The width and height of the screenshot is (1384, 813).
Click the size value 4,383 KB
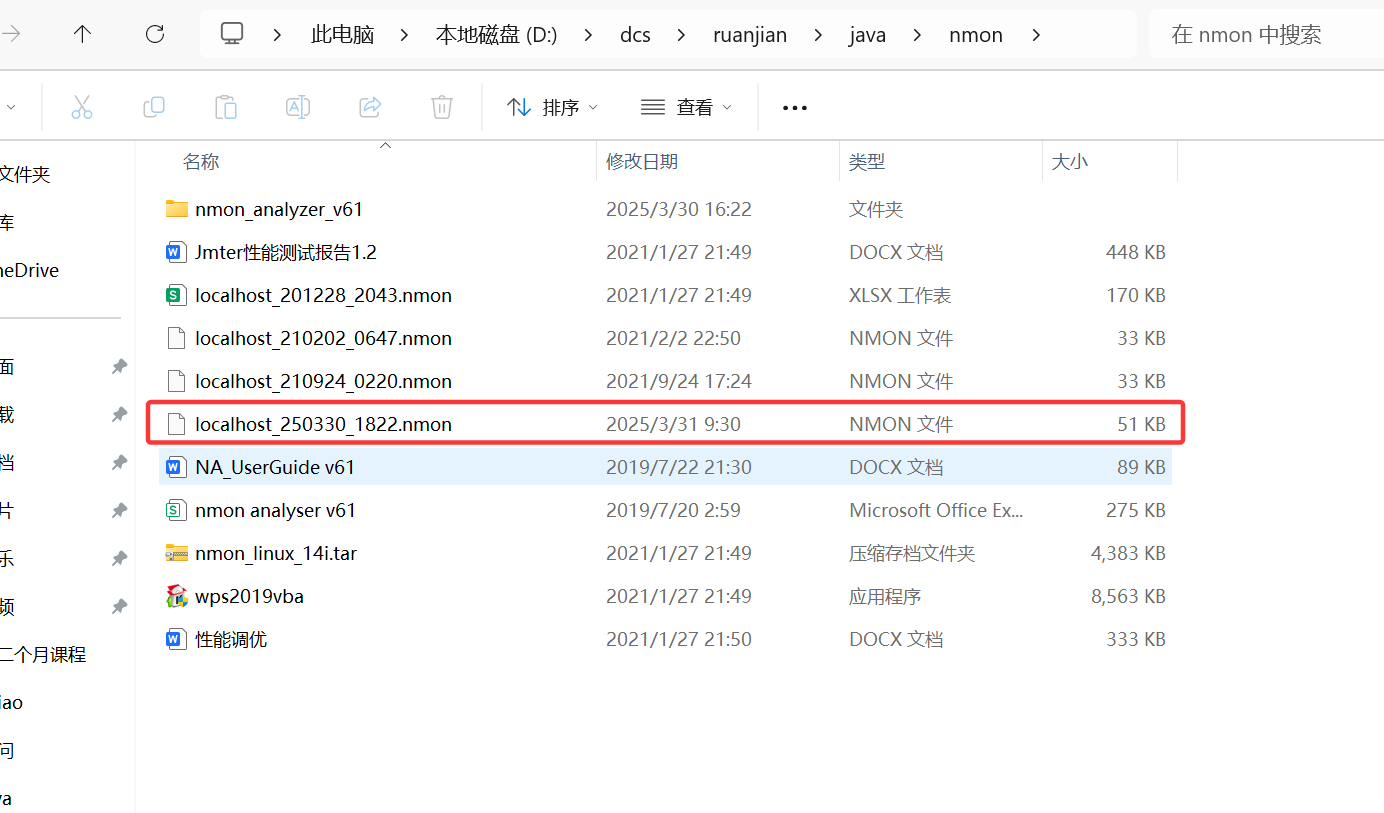(1128, 553)
